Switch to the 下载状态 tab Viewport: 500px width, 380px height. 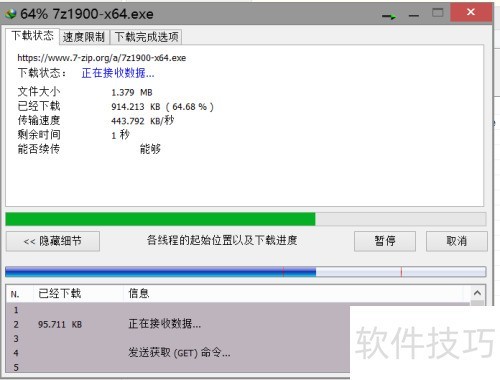click(x=32, y=36)
